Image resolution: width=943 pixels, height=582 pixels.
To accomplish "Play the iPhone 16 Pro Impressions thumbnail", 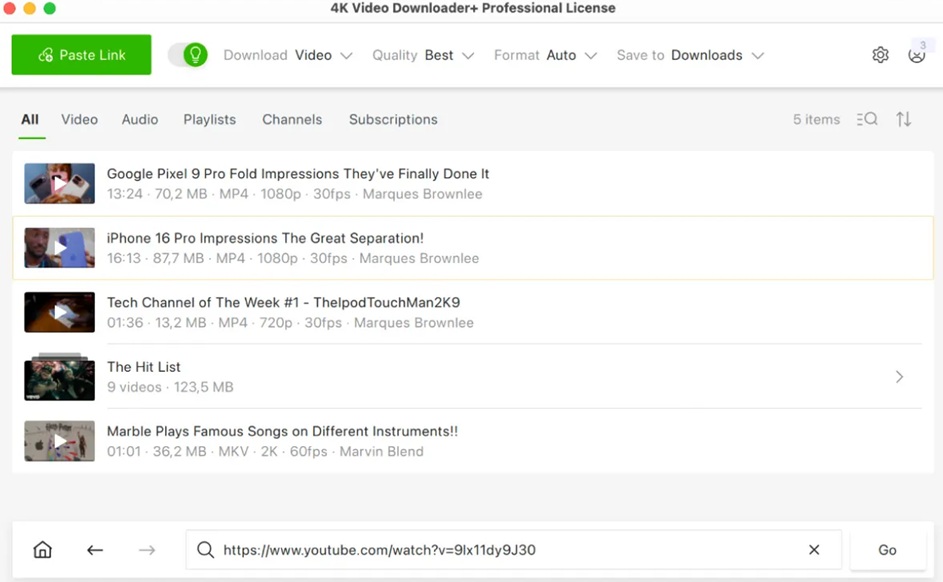I will pos(60,248).
